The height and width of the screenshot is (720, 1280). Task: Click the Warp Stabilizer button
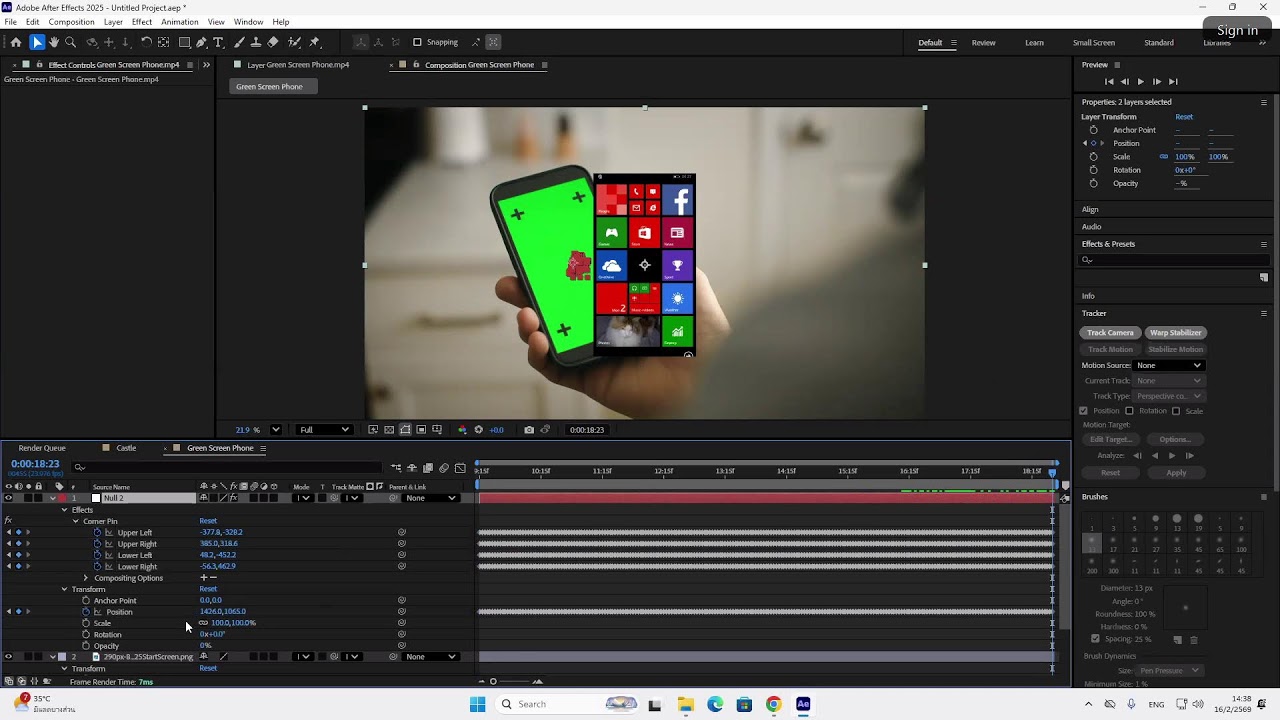pos(1175,332)
